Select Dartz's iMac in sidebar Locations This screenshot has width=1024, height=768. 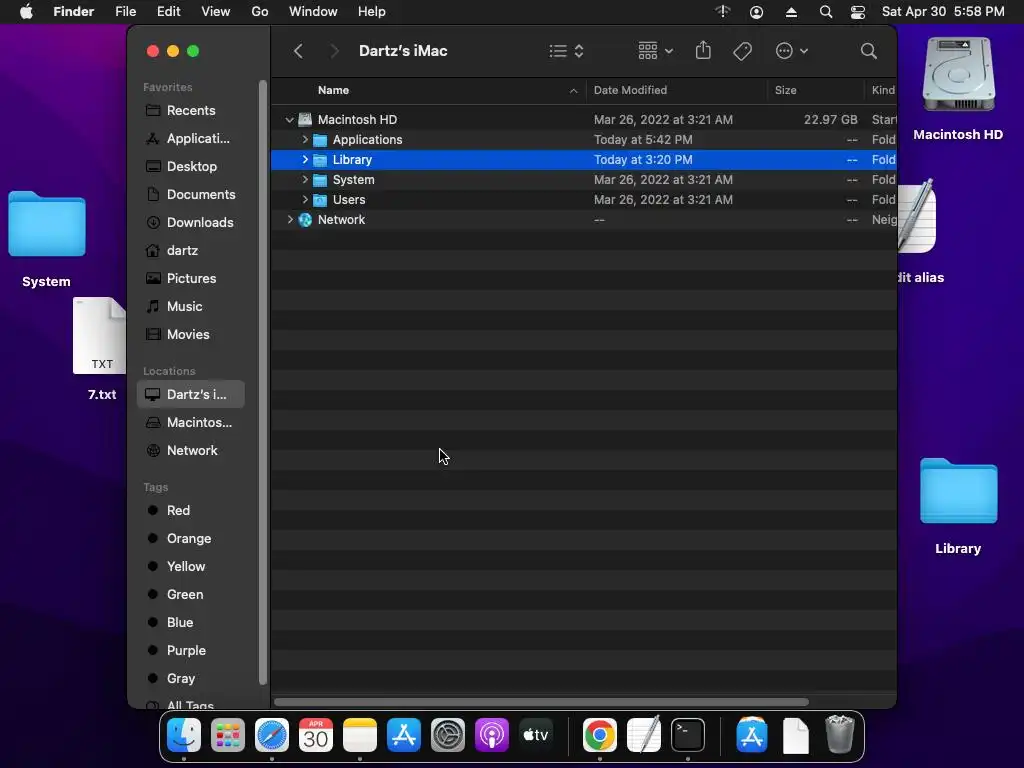(x=191, y=394)
